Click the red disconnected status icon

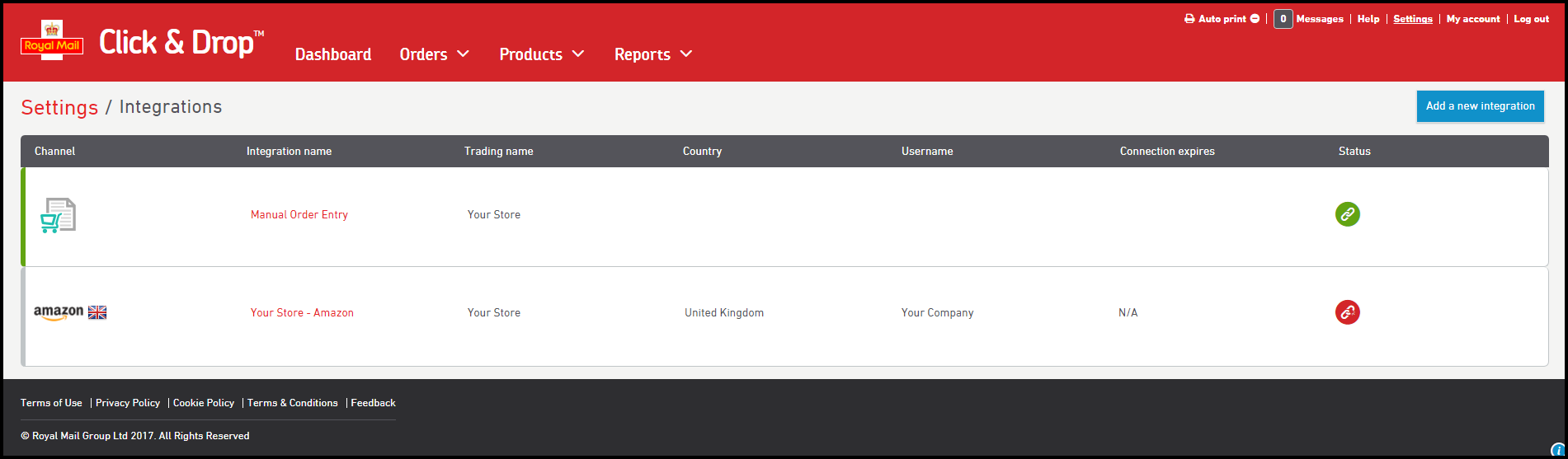pos(1347,312)
